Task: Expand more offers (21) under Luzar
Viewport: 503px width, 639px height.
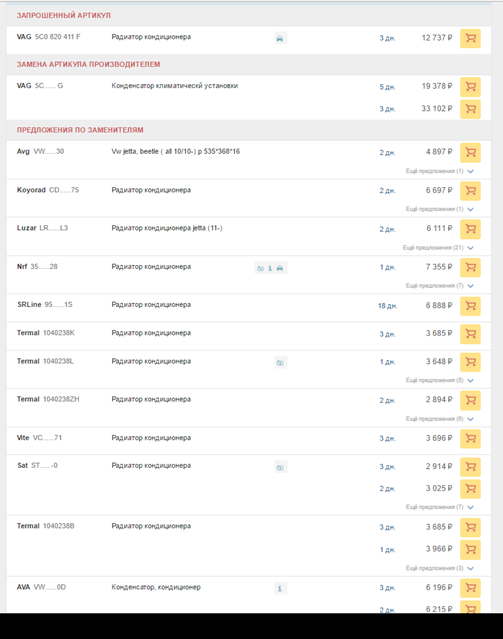Action: pyautogui.click(x=438, y=248)
